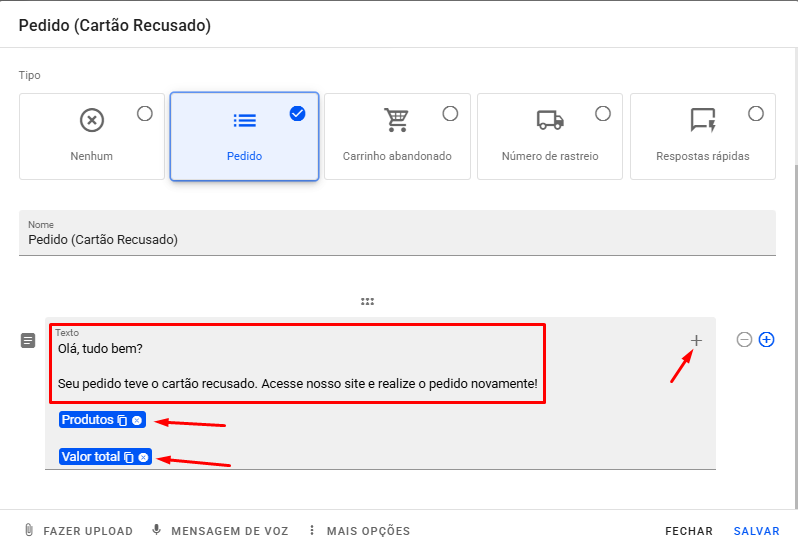This screenshot has width=798, height=550.
Task: Remove the Valor total tag
Action: (x=144, y=457)
